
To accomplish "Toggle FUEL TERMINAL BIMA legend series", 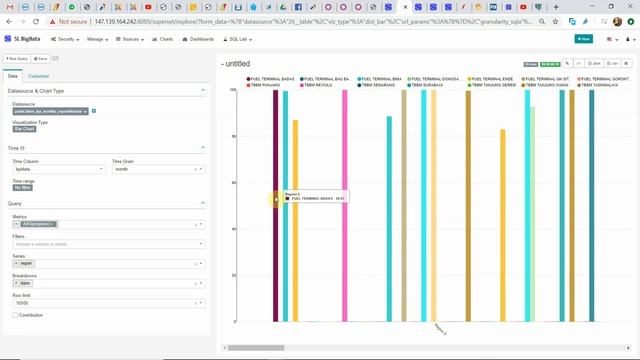I will [379, 79].
